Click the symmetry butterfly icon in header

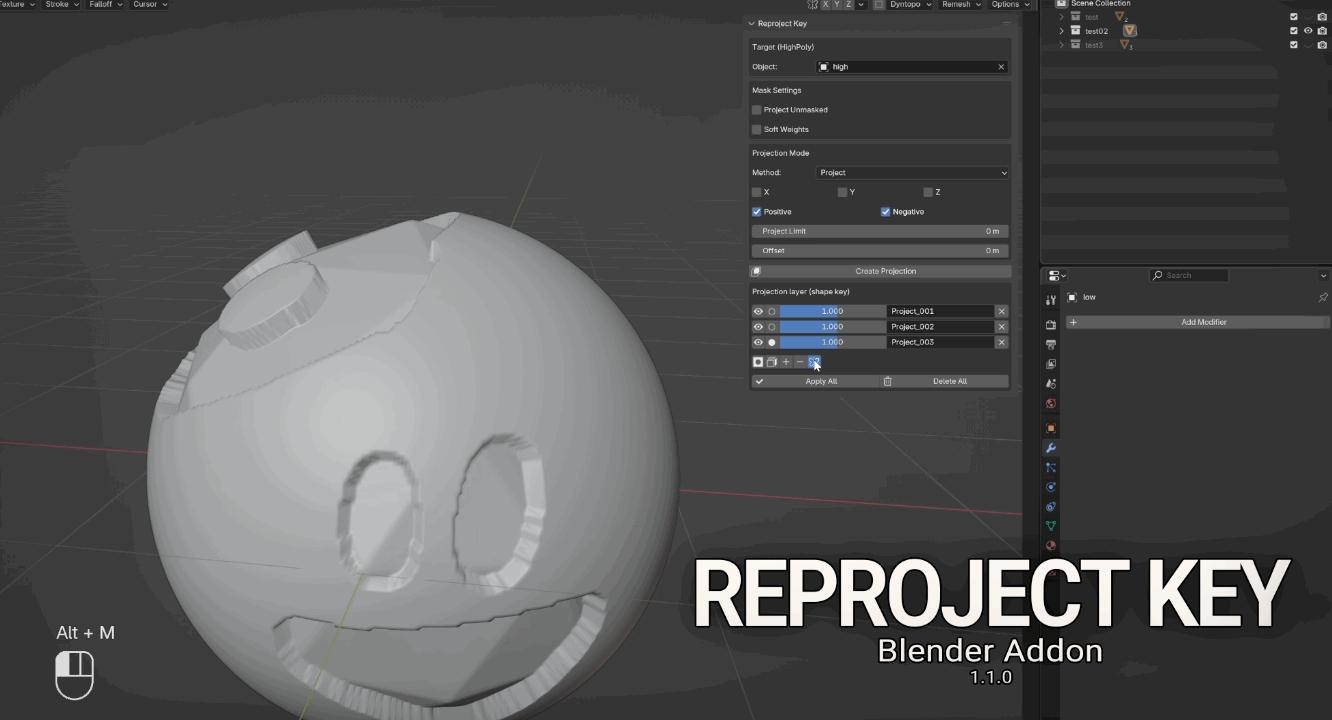coord(813,5)
